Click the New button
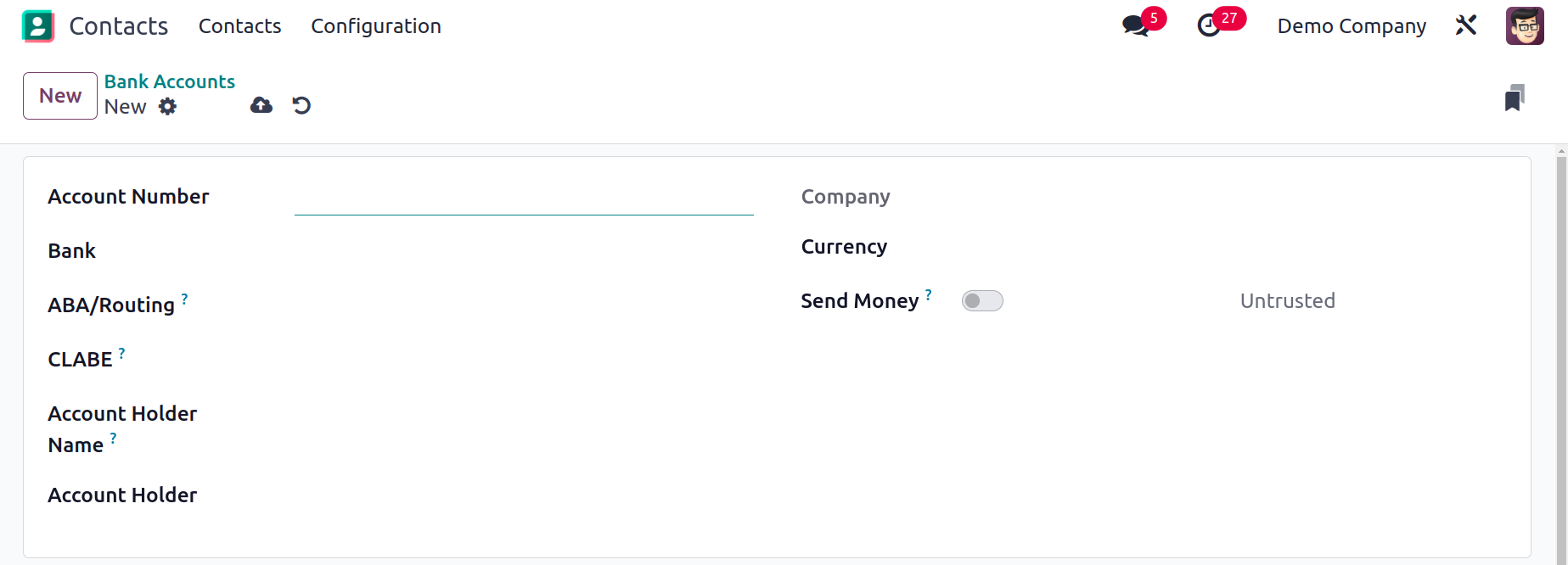 click(60, 96)
